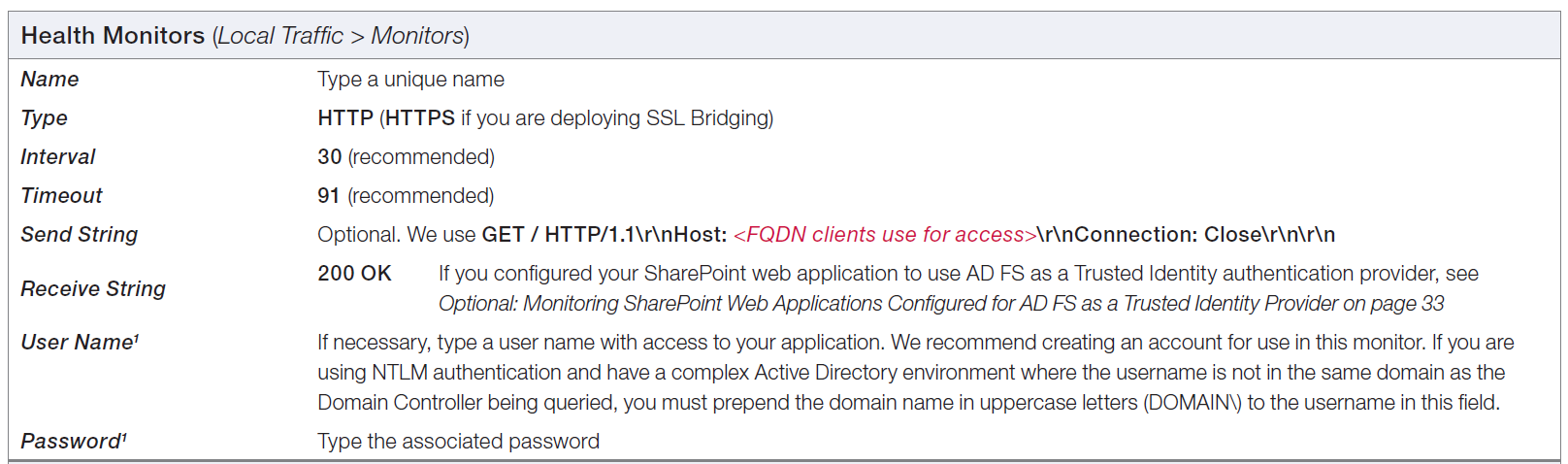Select the 200 OK receive string value
This screenshot has height=464, width=1568.
[x=354, y=274]
